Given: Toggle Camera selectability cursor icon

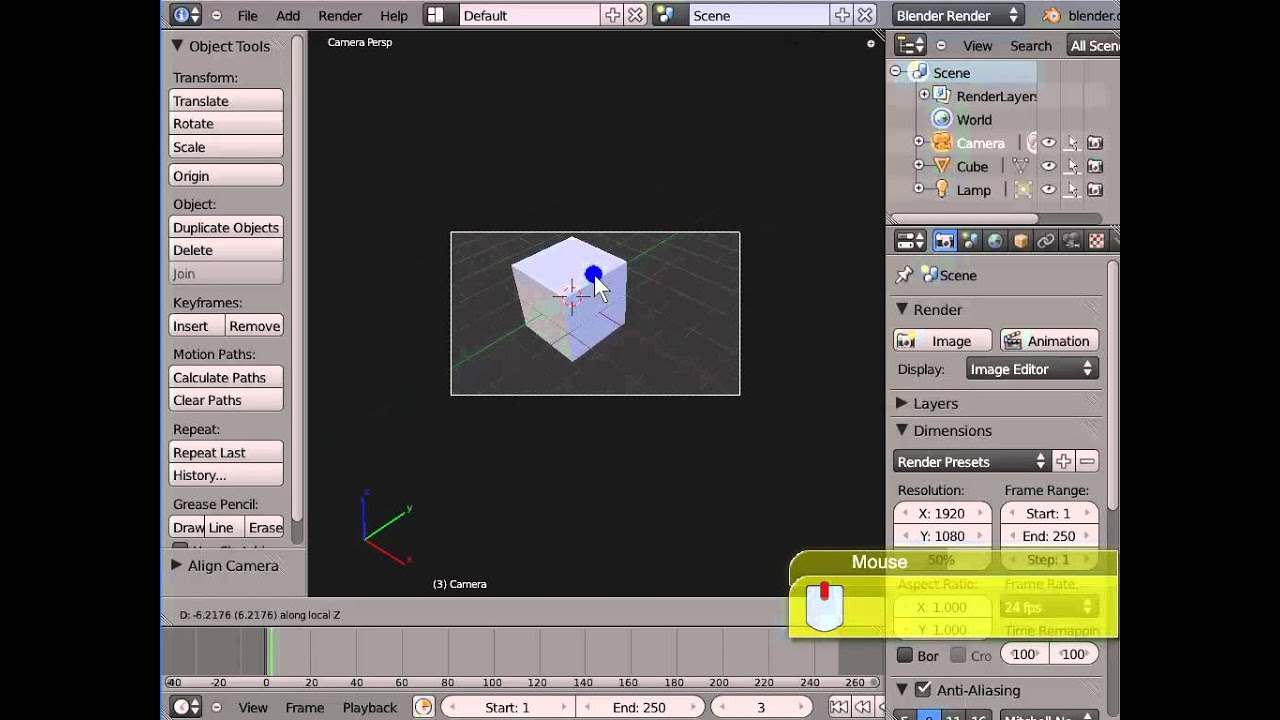Looking at the screenshot, I should pos(1072,143).
